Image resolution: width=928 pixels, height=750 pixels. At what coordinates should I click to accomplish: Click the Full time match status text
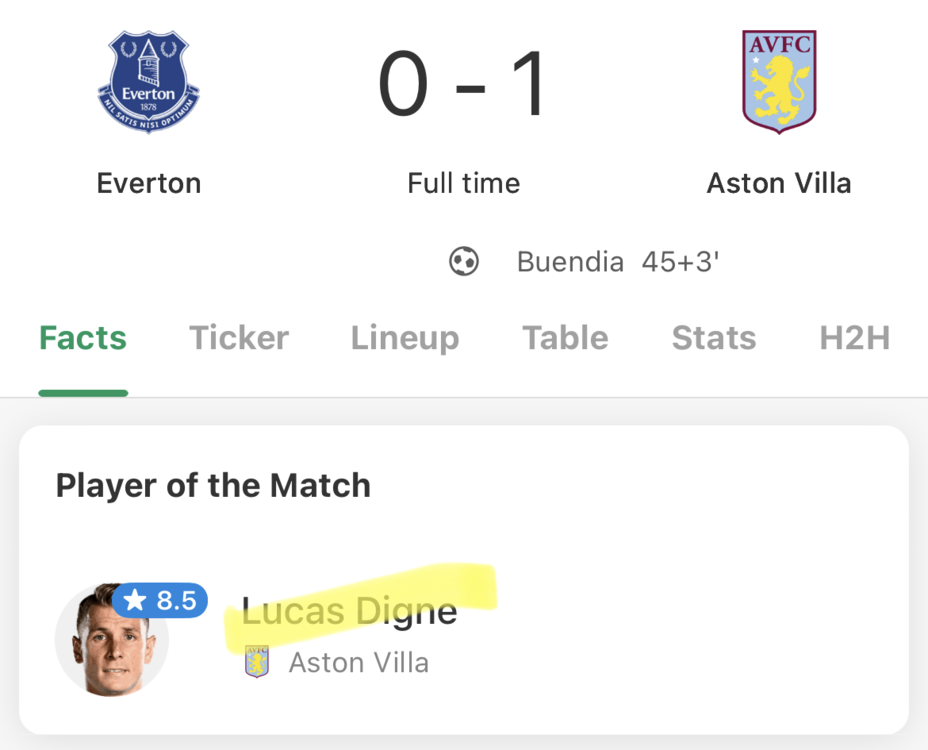[x=463, y=183]
